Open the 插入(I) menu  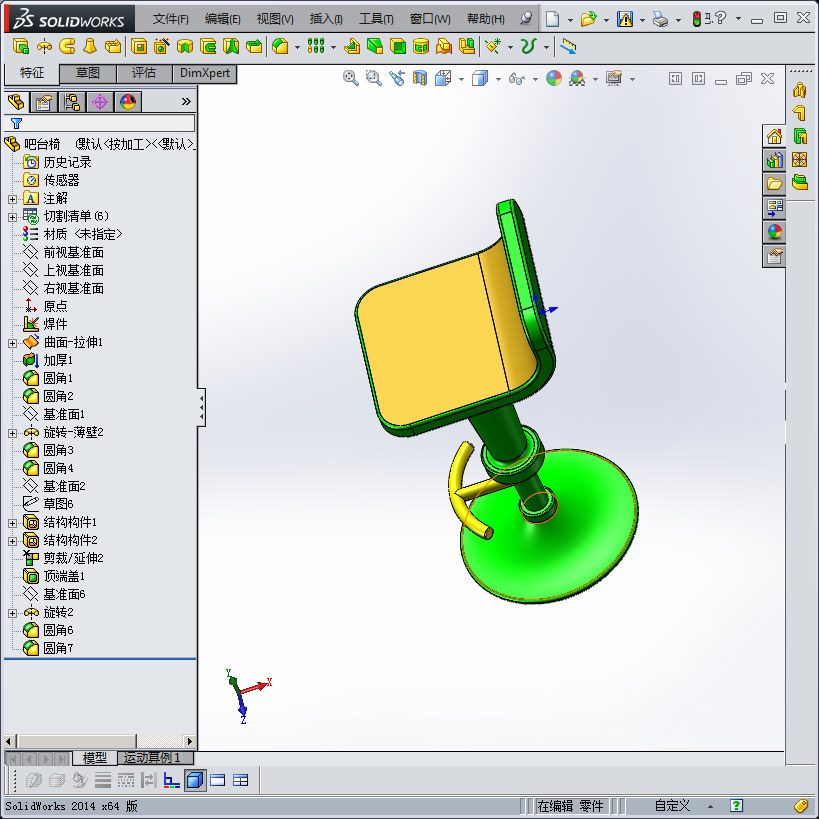(x=326, y=19)
